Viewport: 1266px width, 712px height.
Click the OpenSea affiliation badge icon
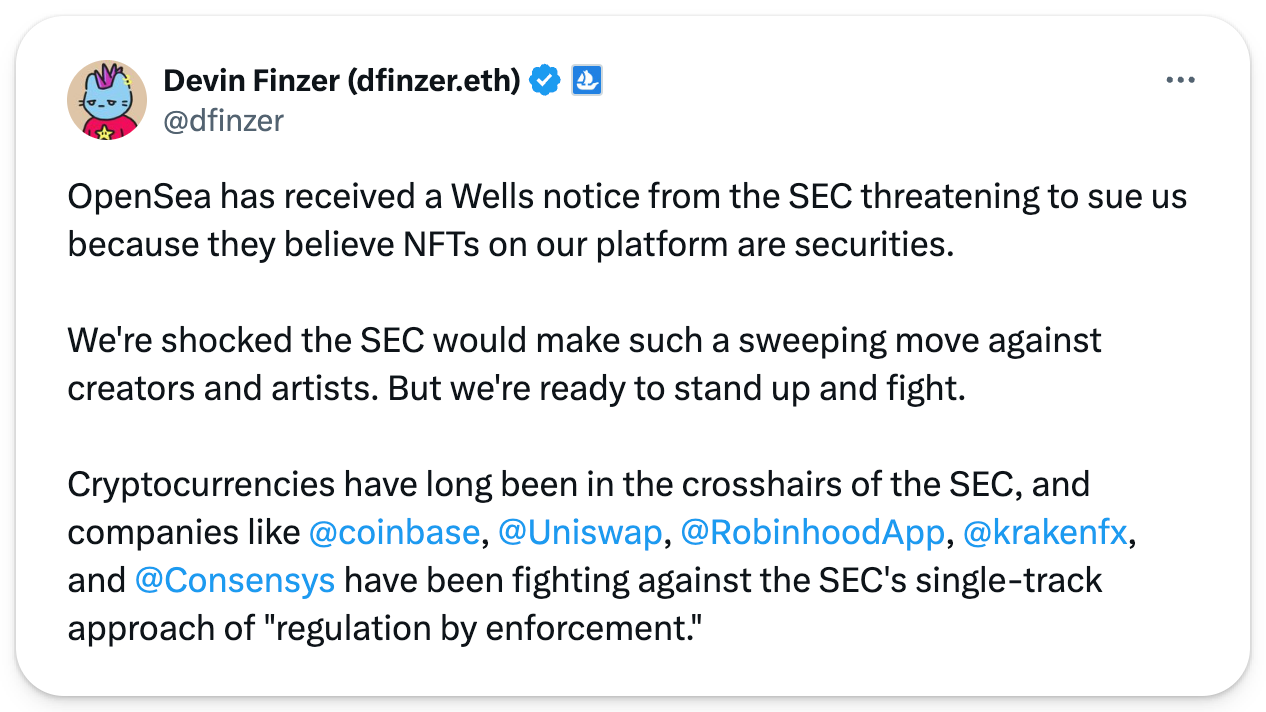pyautogui.click(x=586, y=81)
